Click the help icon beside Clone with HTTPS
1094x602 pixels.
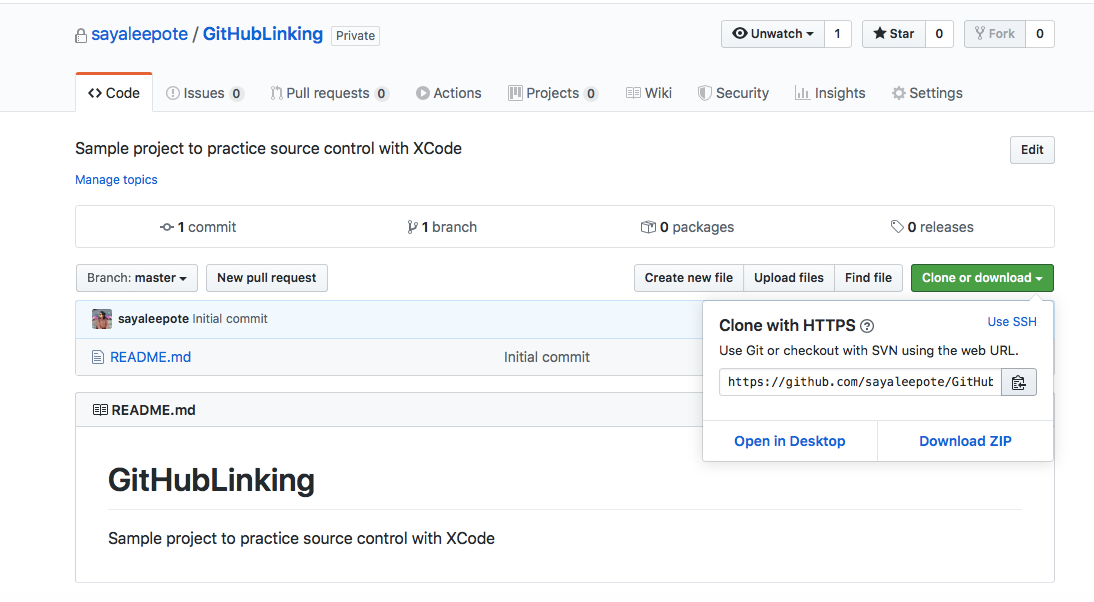[867, 326]
